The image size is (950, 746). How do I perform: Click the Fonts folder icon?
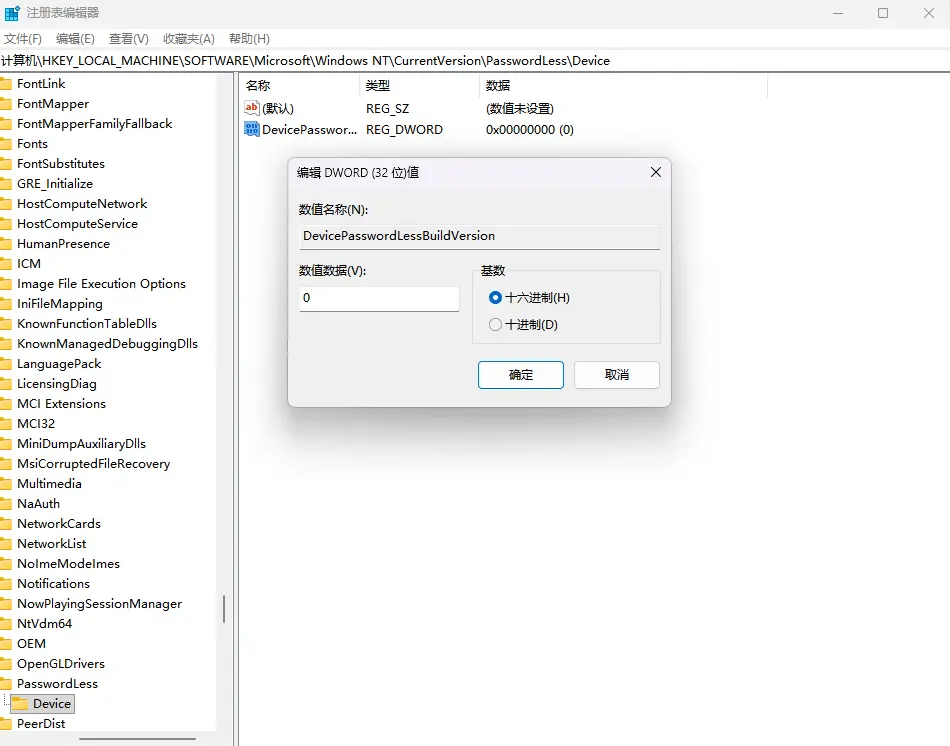[6, 144]
